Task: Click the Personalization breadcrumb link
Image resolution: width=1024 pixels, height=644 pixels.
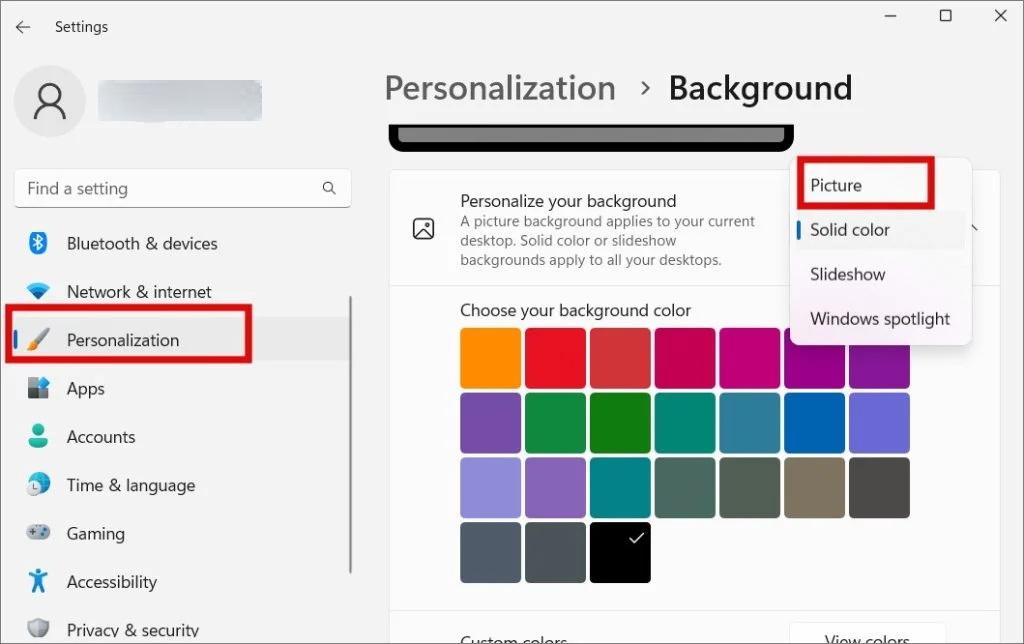Action: (500, 88)
